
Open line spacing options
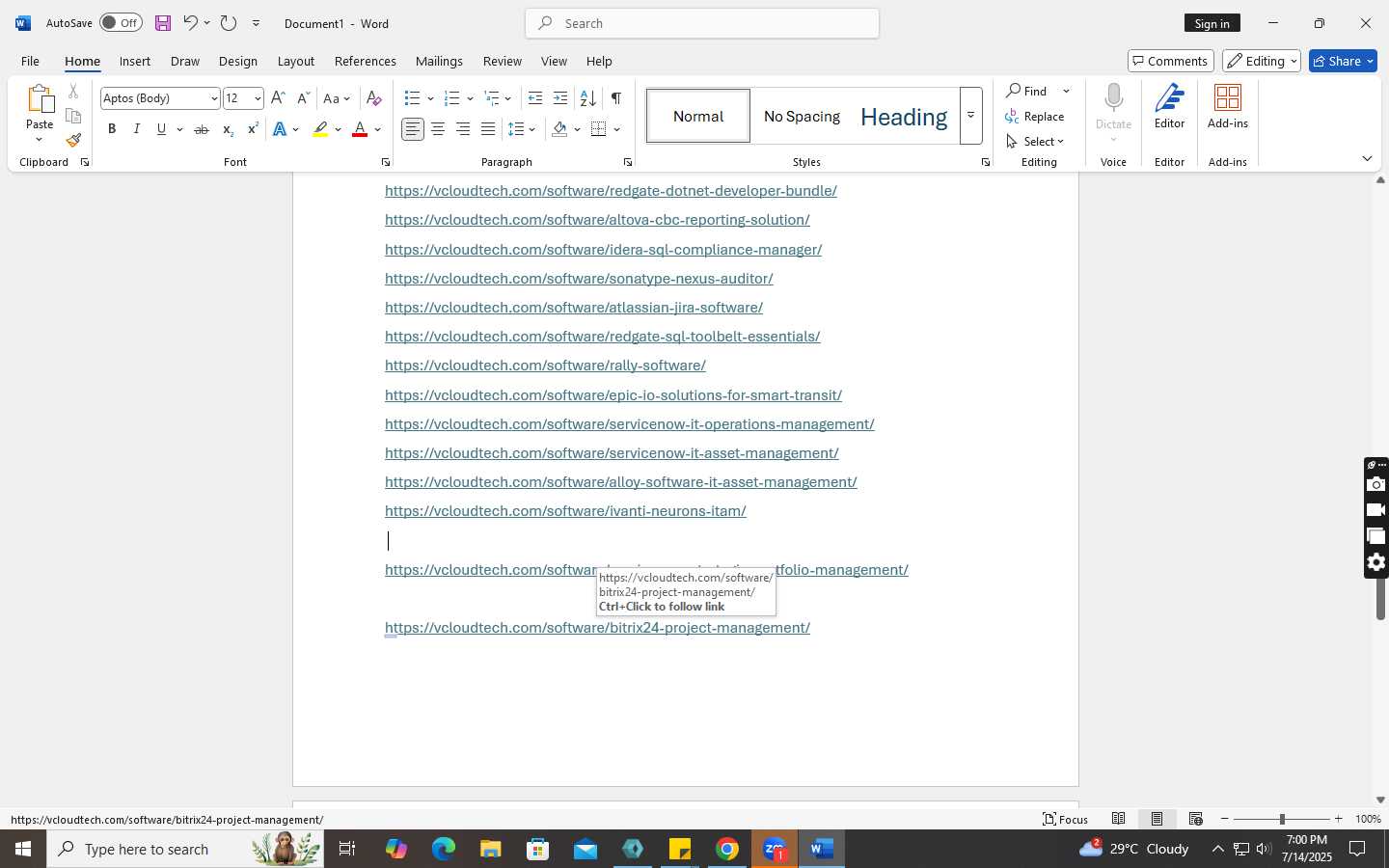(521, 129)
